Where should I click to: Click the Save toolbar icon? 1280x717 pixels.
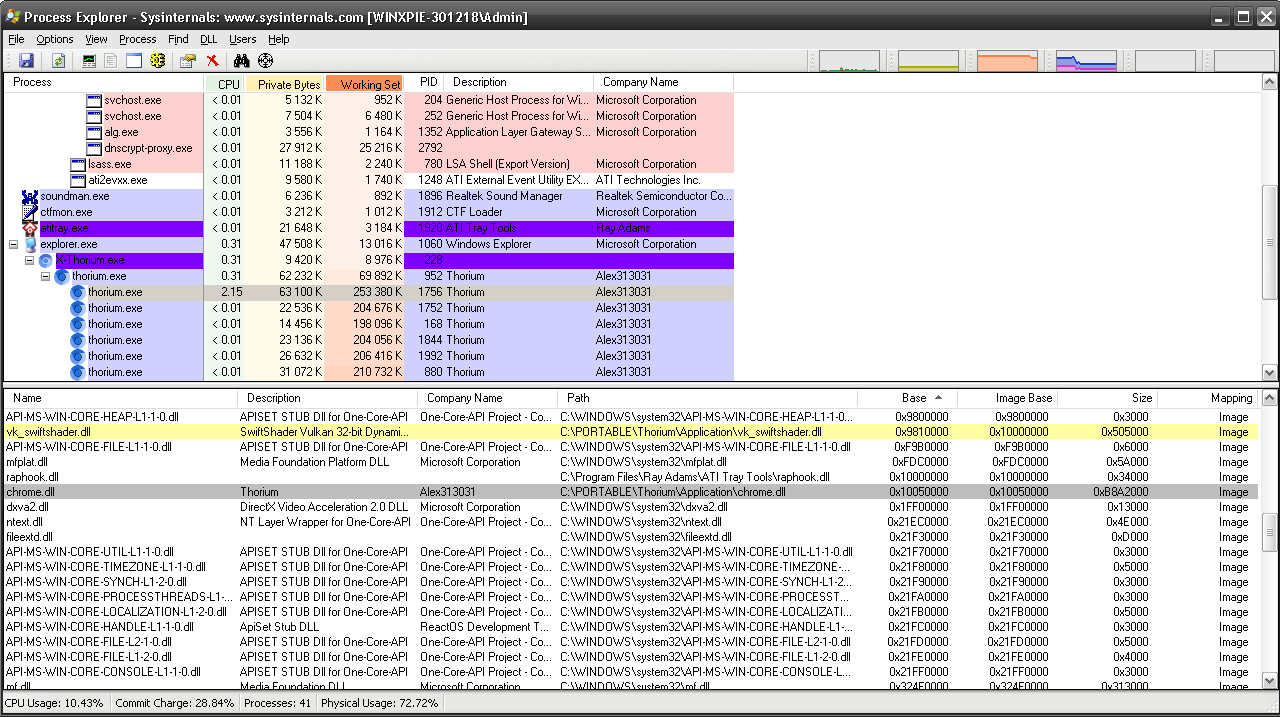27,61
